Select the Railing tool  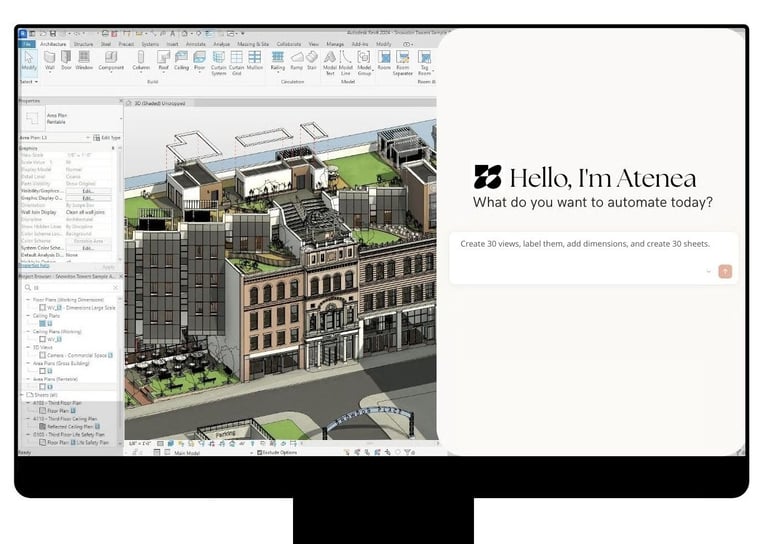pos(278,61)
